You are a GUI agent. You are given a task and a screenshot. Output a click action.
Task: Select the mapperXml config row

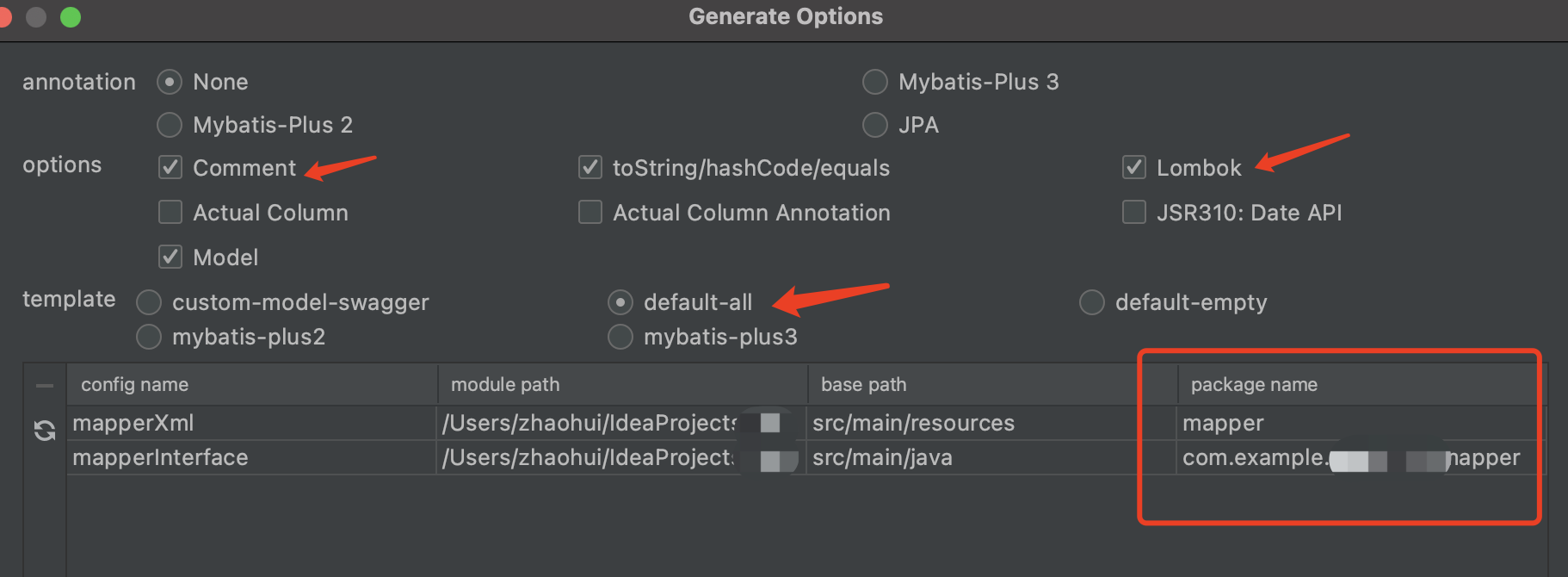pos(133,423)
